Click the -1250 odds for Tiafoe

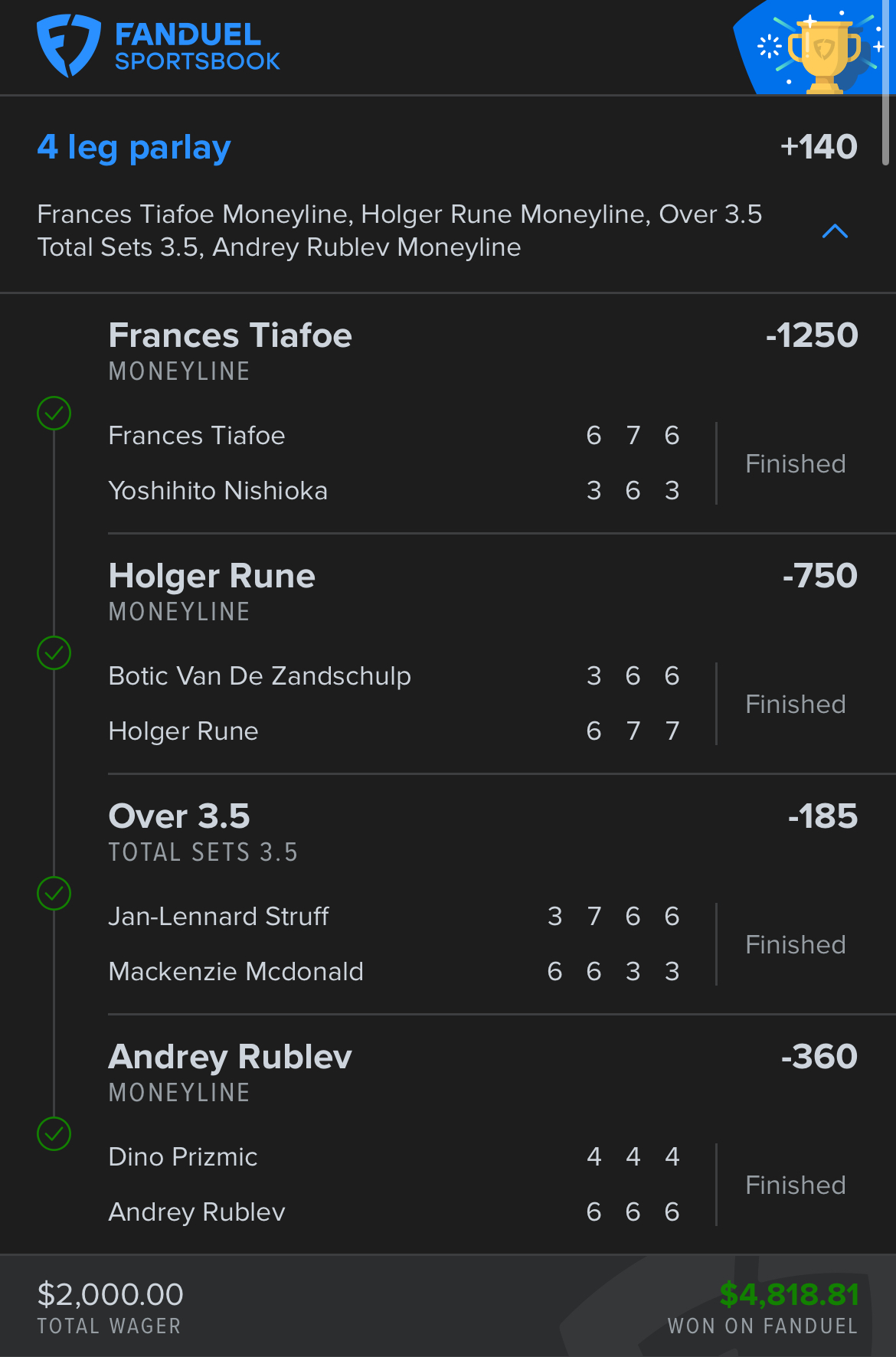(812, 335)
